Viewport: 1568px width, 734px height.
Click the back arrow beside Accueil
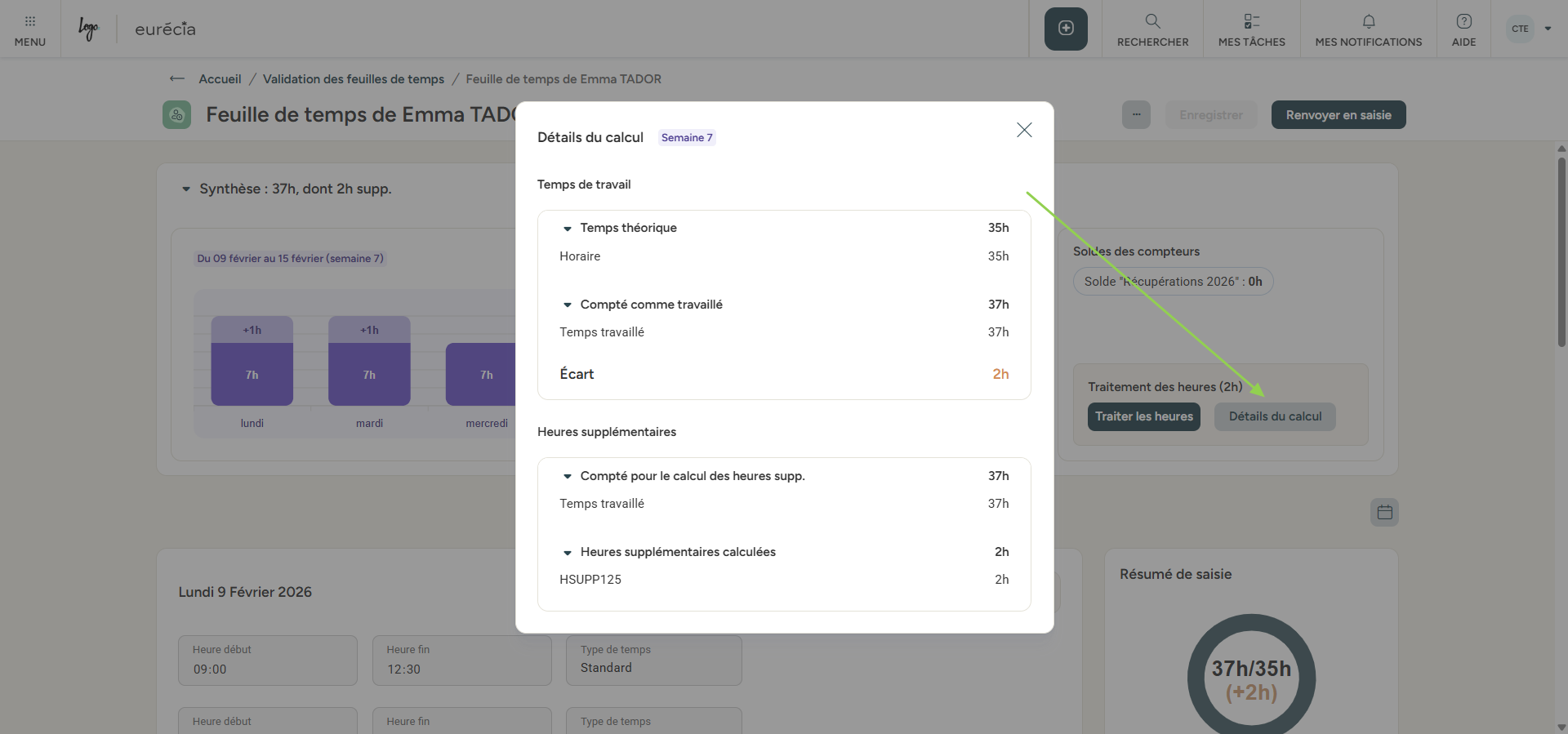pyautogui.click(x=176, y=79)
